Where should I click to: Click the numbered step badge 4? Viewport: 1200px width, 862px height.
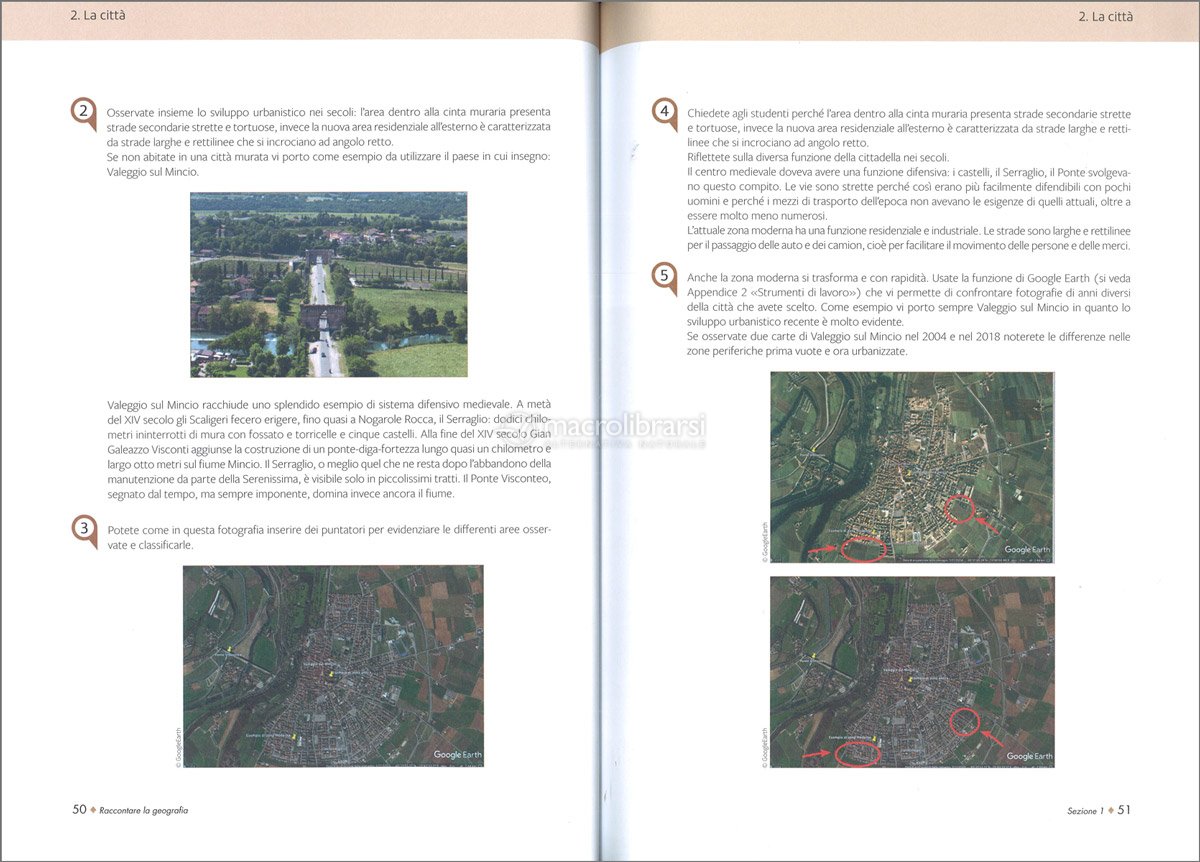[x=665, y=113]
